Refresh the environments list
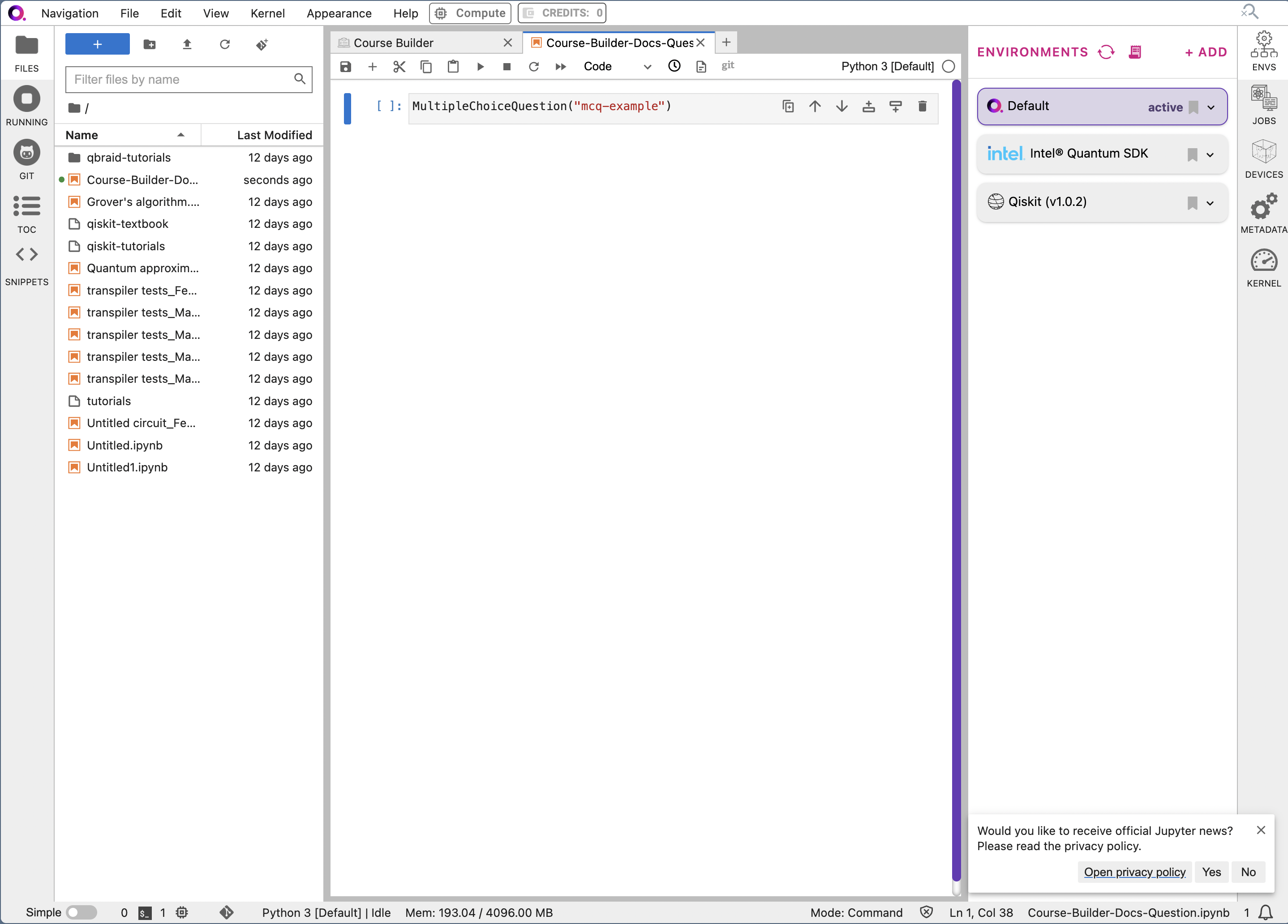1288x924 pixels. 1106,52
